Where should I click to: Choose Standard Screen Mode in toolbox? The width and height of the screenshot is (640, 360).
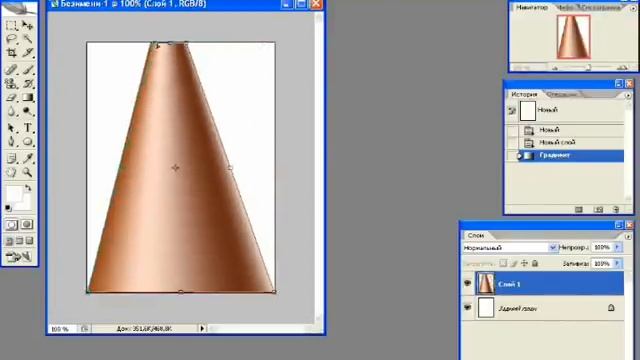tap(9, 241)
